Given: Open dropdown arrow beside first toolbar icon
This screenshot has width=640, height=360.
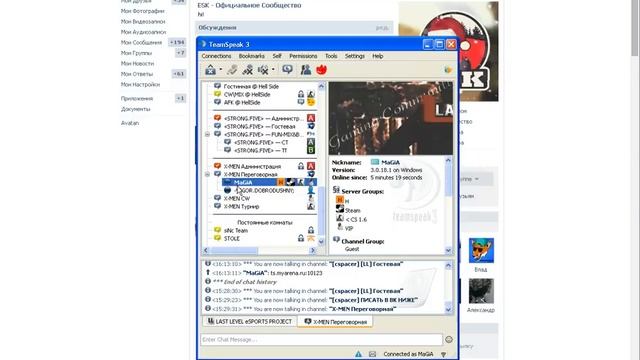Looking at the screenshot, I should (221, 69).
